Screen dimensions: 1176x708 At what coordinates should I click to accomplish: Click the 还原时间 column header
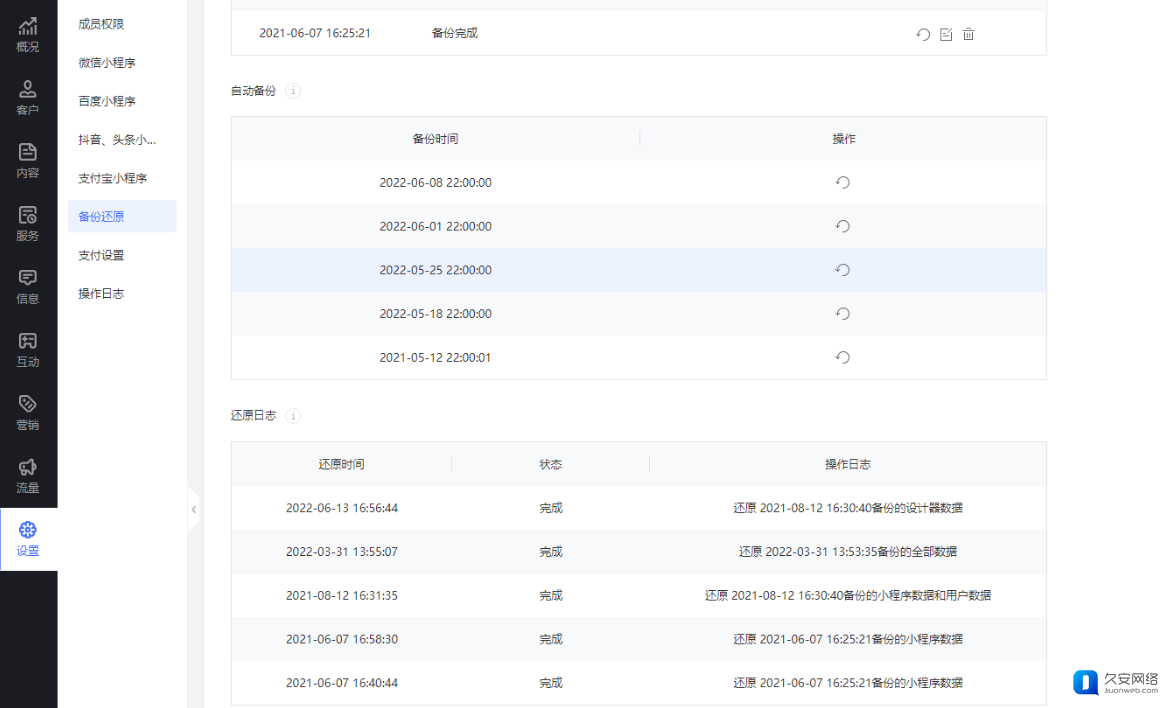[341, 464]
